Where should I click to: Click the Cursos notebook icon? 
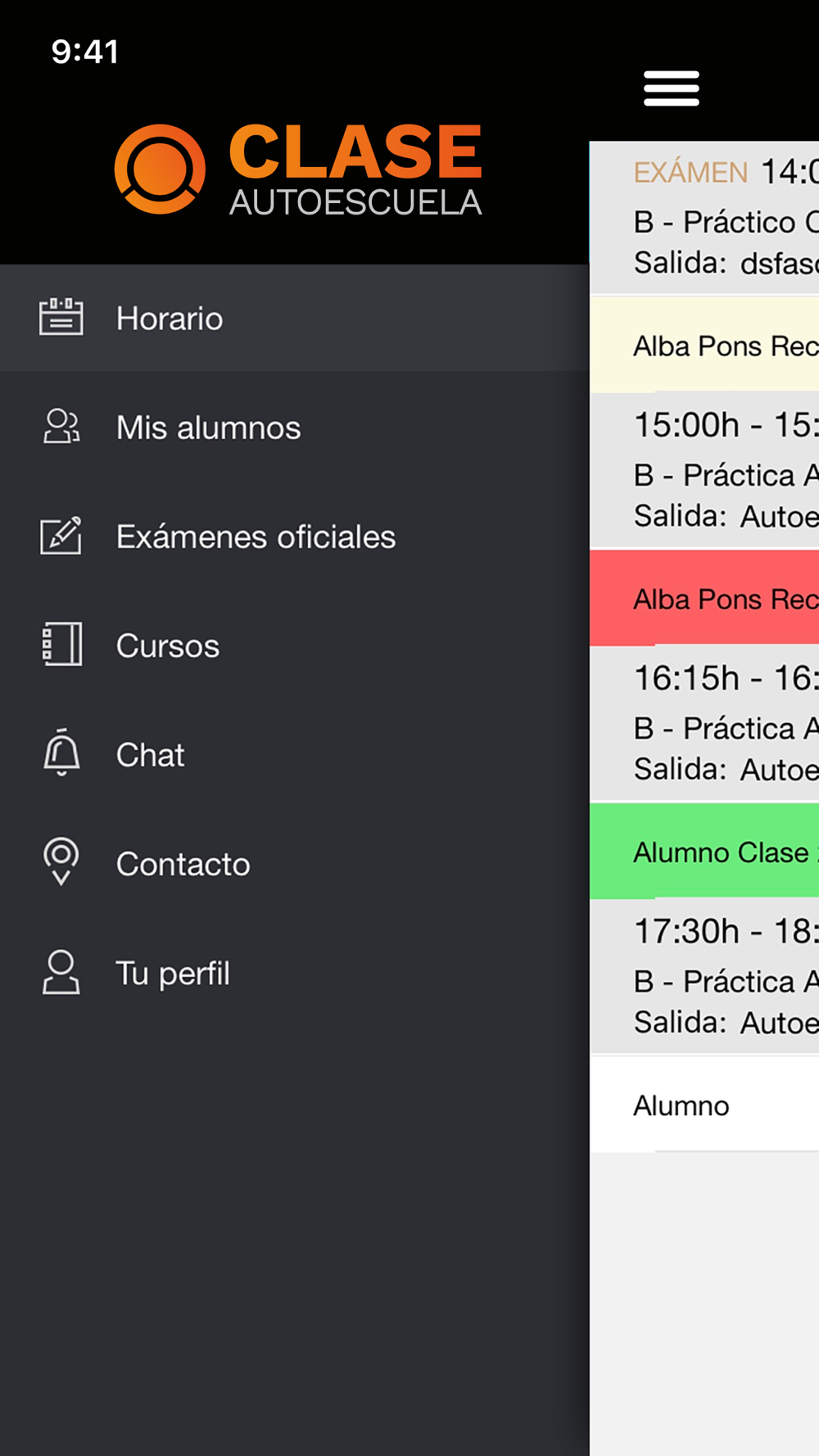(x=61, y=644)
